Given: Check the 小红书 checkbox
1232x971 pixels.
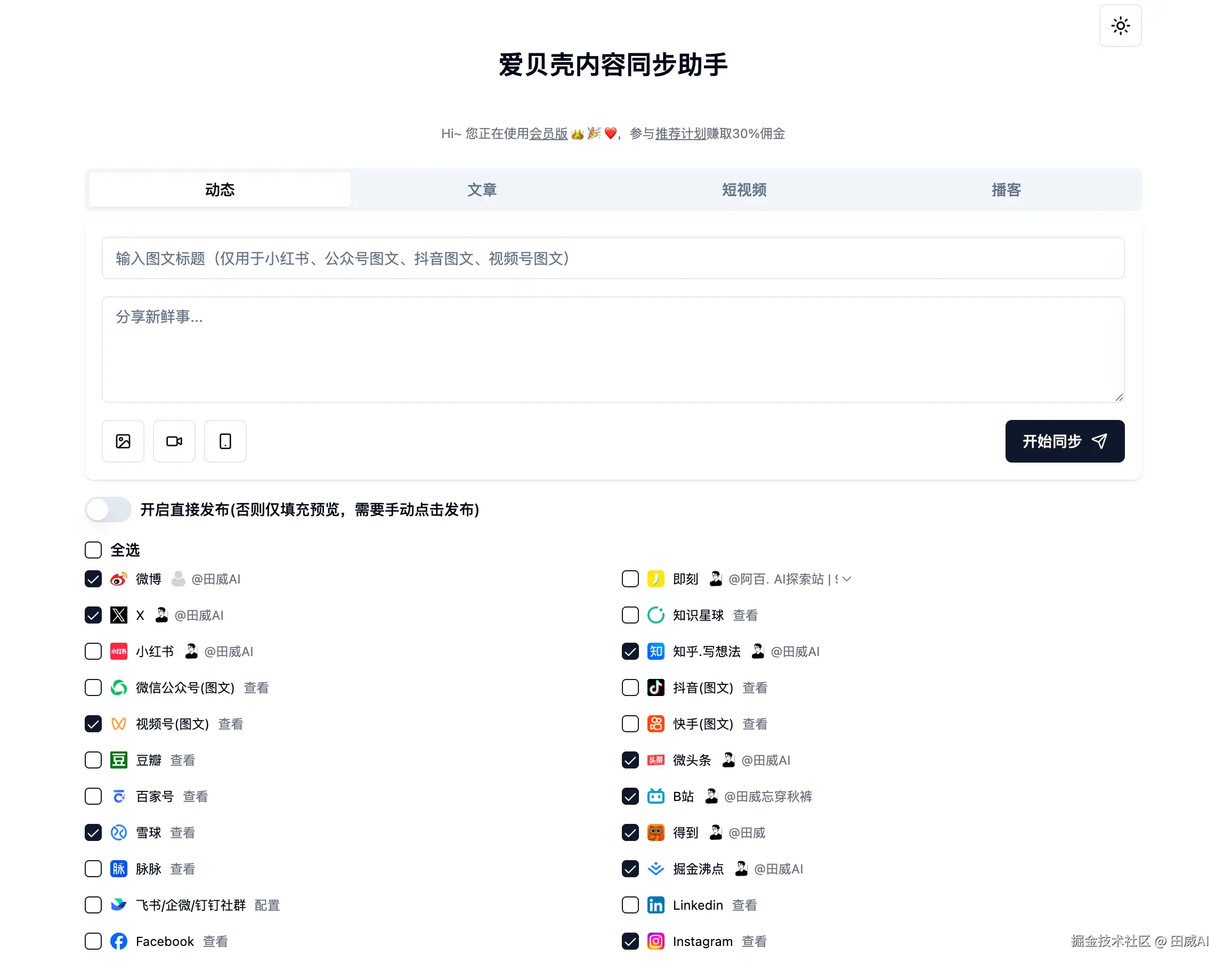Looking at the screenshot, I should (93, 651).
